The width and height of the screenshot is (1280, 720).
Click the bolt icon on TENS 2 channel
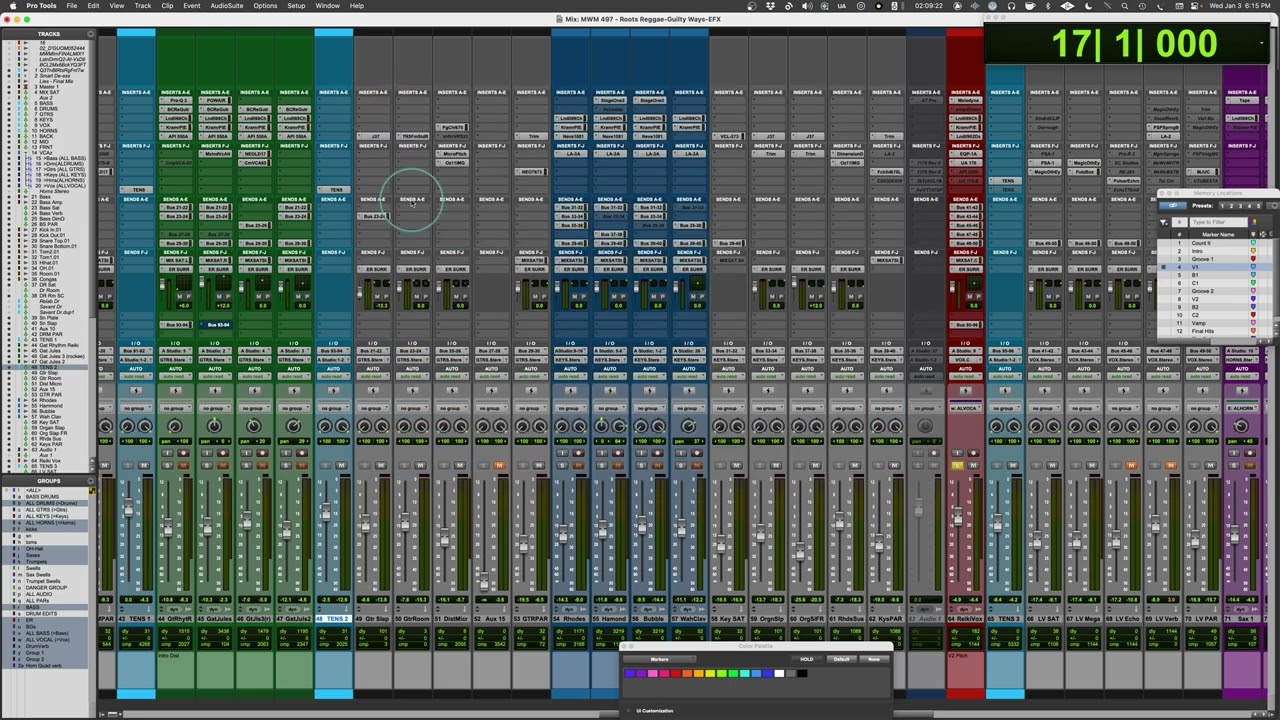pyautogui.click(x=334, y=390)
